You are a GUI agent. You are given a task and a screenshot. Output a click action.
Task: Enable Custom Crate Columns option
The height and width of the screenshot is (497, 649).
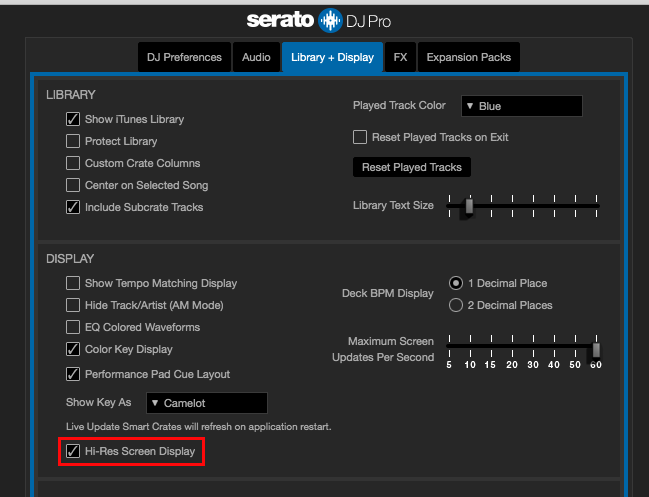coord(73,163)
